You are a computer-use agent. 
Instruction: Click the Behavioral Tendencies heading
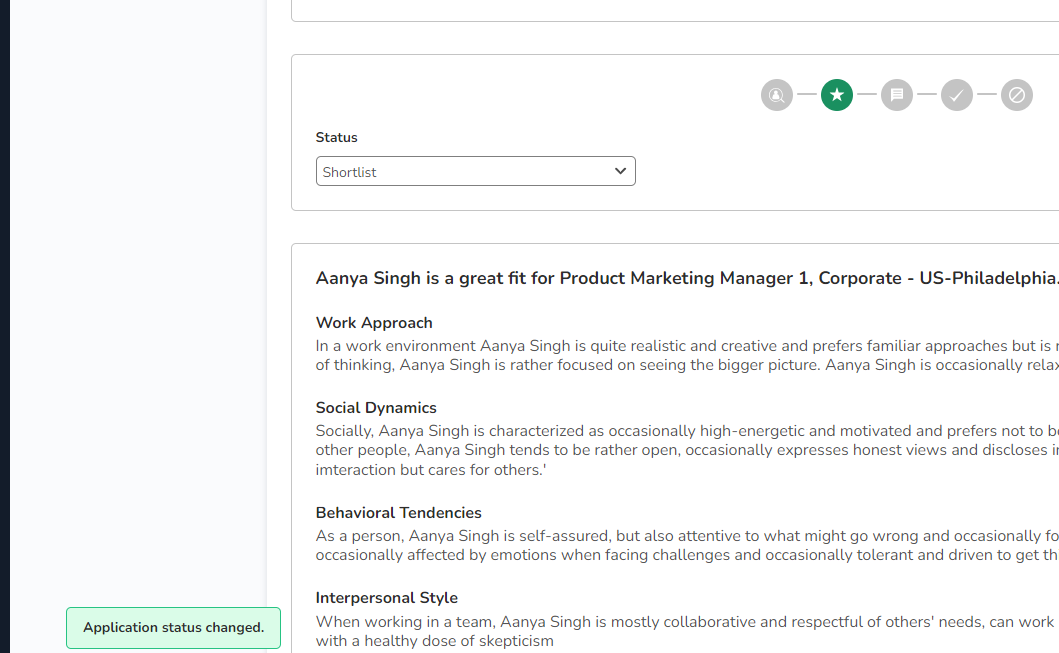pos(398,513)
